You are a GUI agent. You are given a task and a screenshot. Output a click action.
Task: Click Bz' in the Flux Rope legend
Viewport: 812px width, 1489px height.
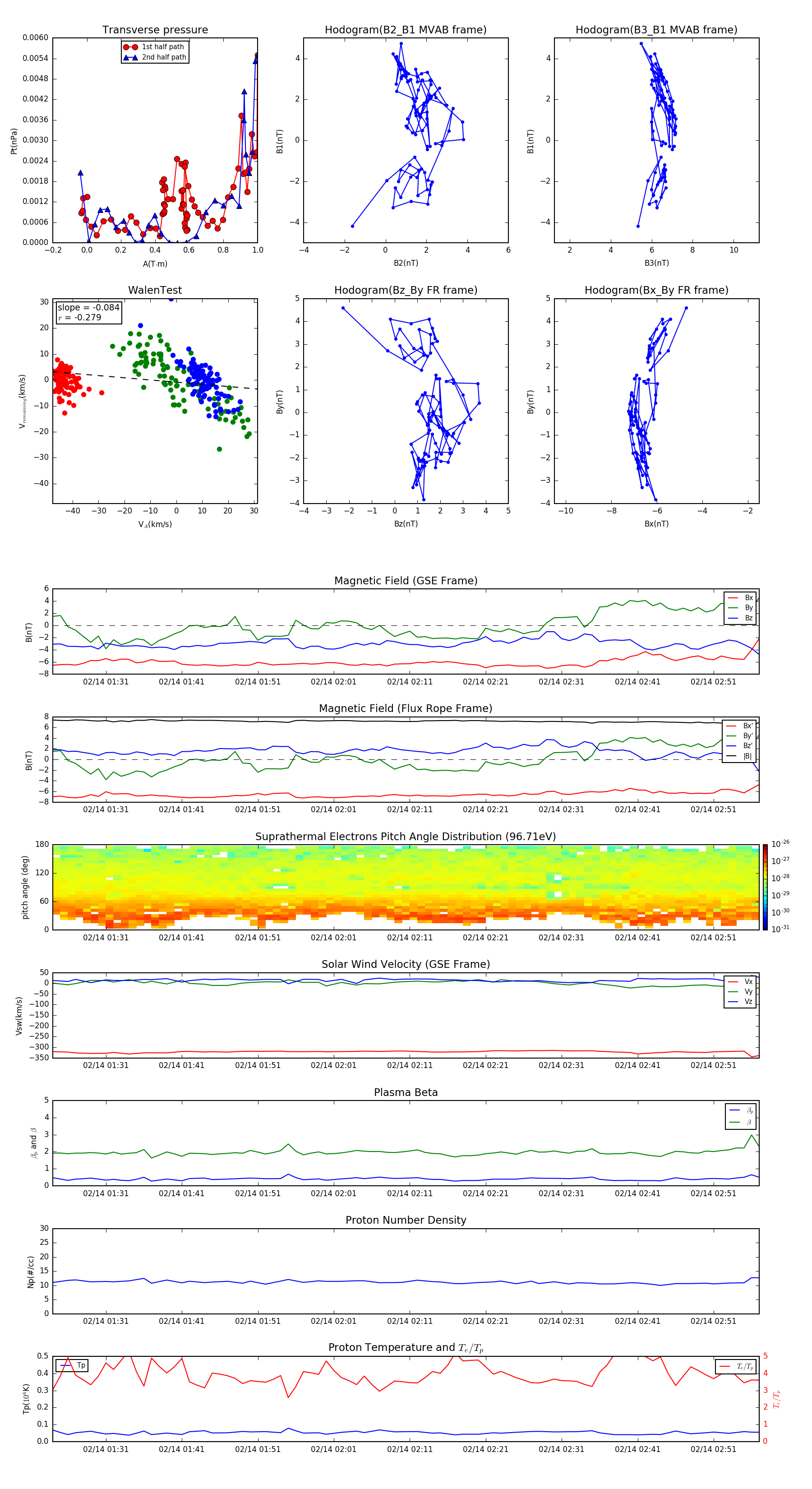click(740, 746)
